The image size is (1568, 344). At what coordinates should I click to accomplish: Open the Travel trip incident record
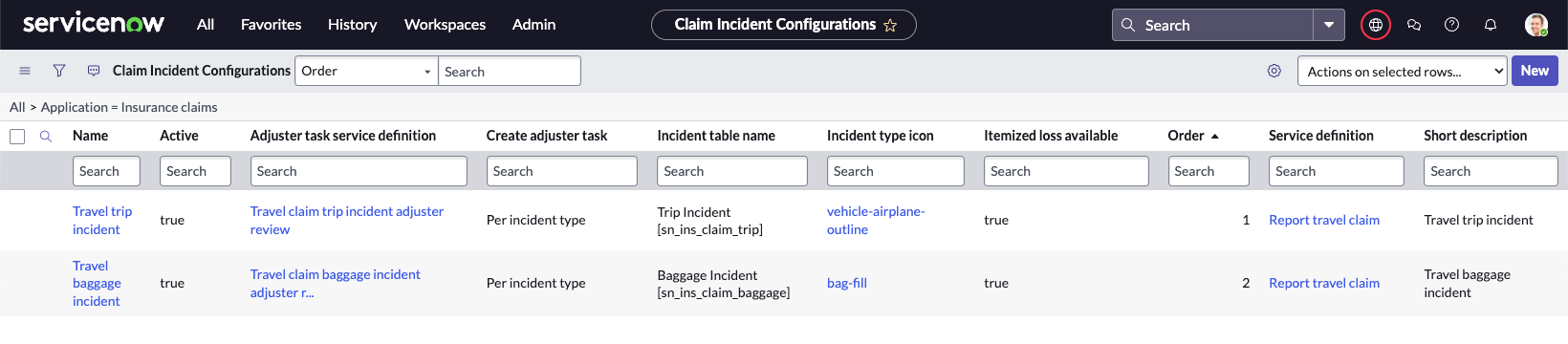(x=102, y=221)
